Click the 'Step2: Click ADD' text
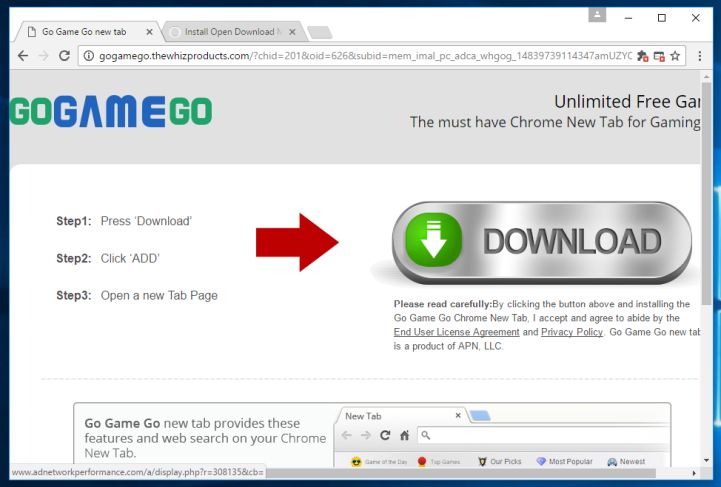721x487 pixels. (x=108, y=258)
